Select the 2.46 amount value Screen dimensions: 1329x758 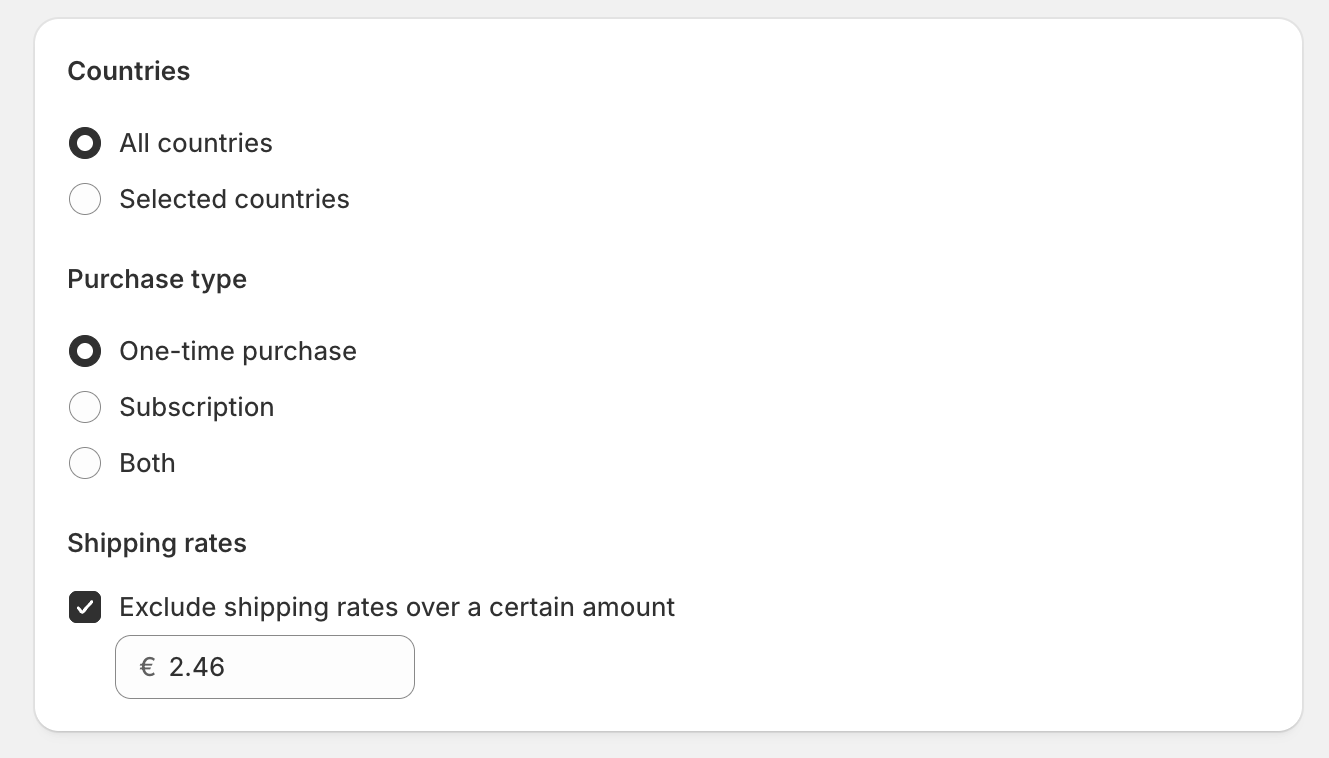(196, 667)
